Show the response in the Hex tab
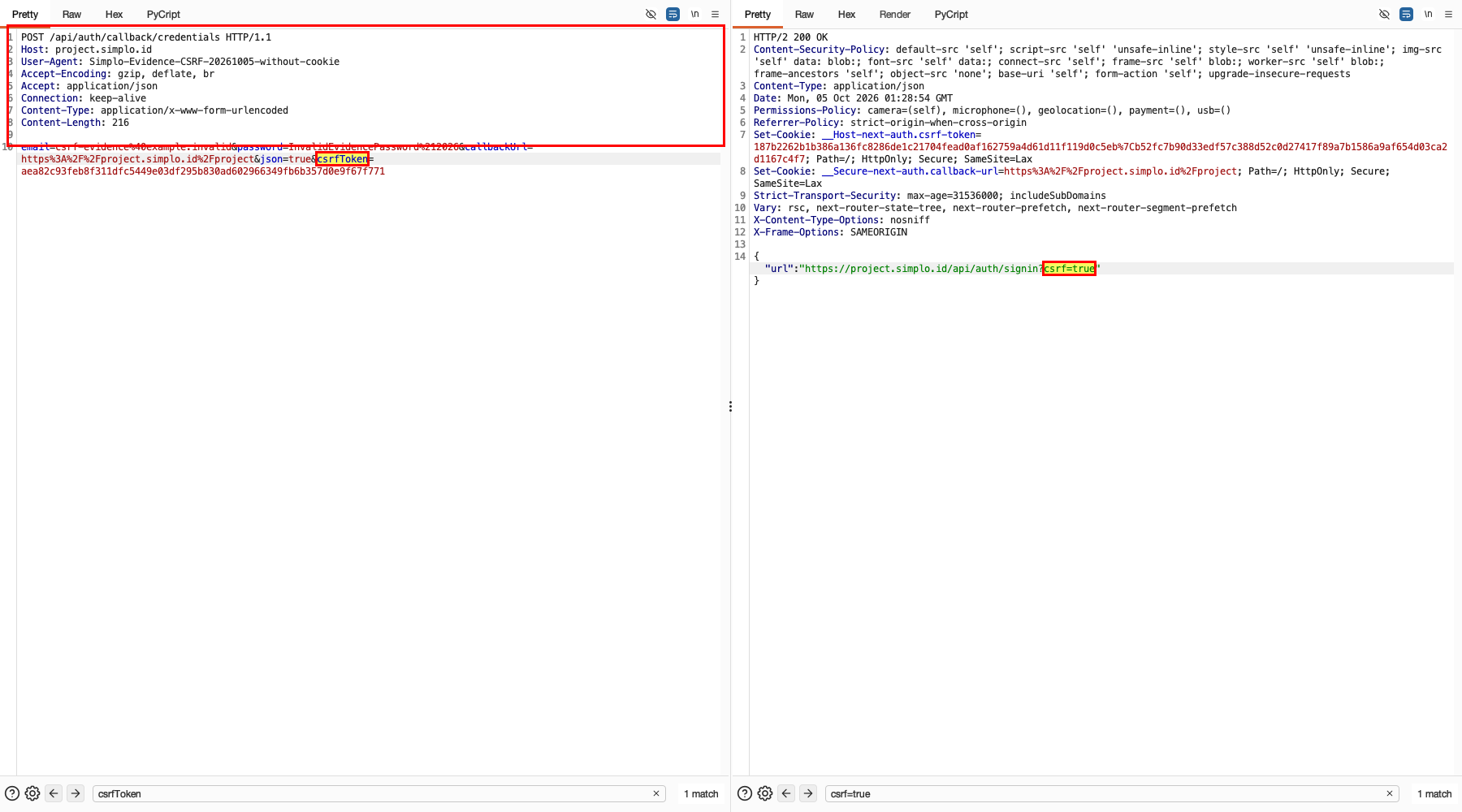 click(846, 15)
